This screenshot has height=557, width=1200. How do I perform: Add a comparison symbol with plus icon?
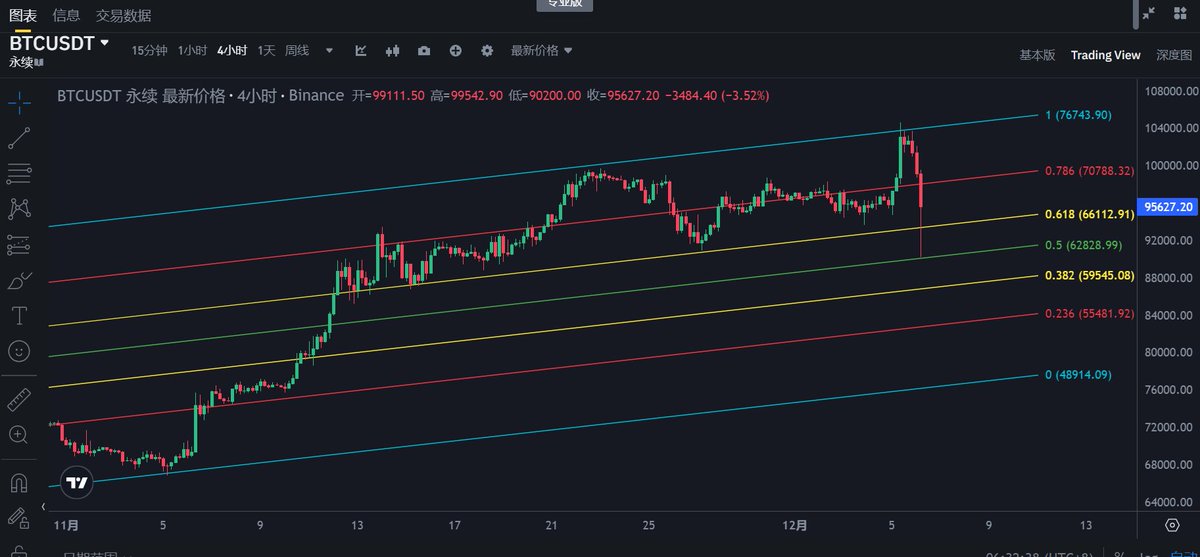(456, 50)
